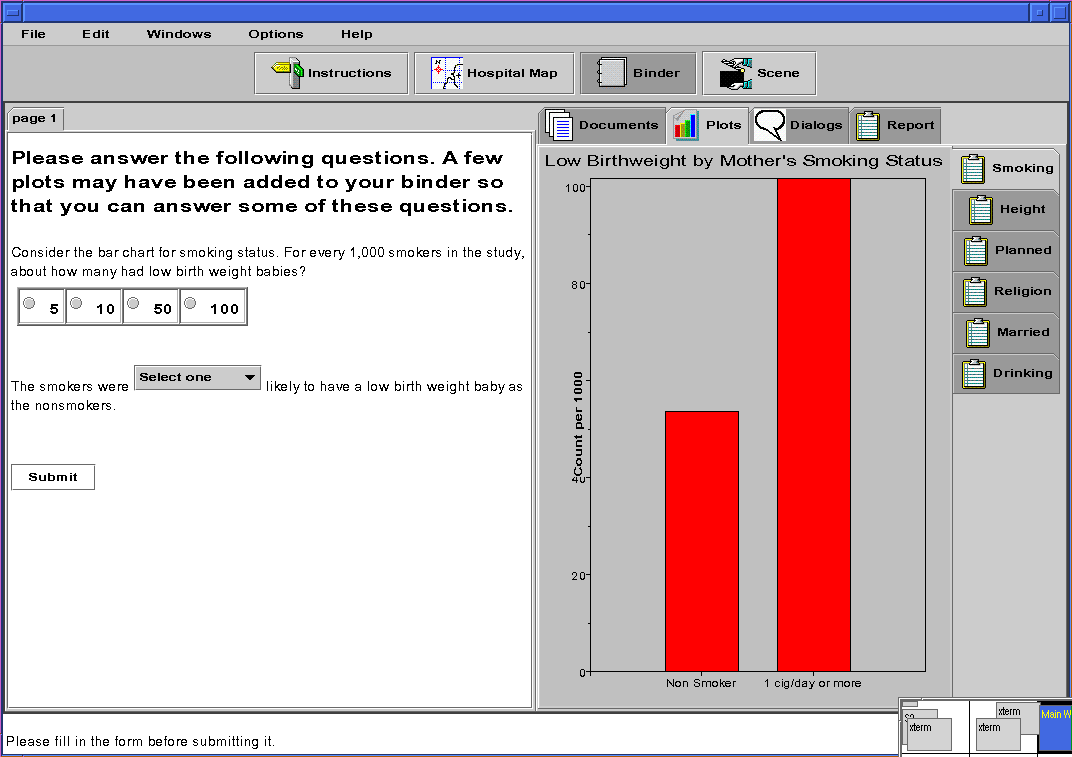
Task: Select the 100 answer radio button
Action: pos(190,303)
